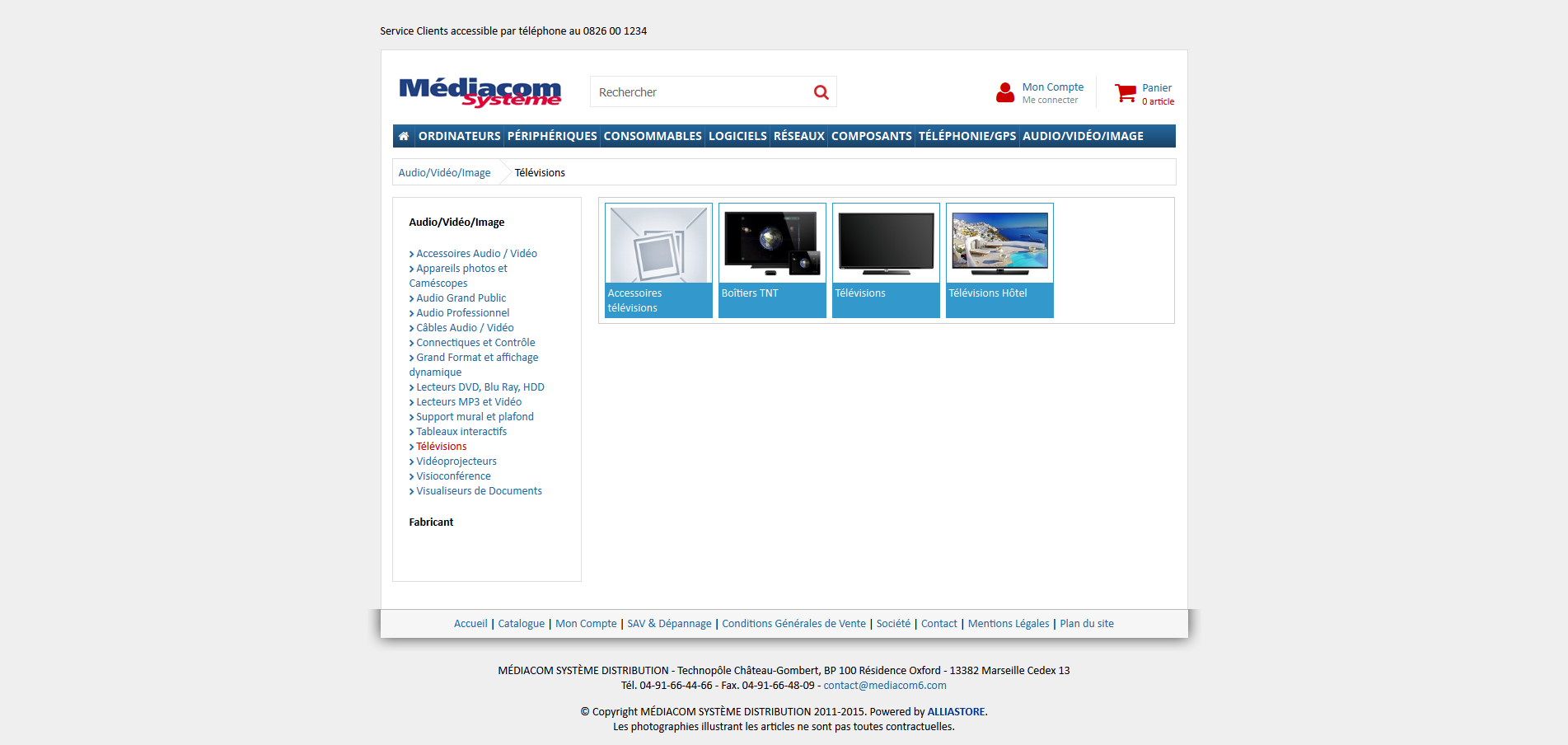Click the Société footer link
Screen dimensions: 1568x745
(x=893, y=623)
